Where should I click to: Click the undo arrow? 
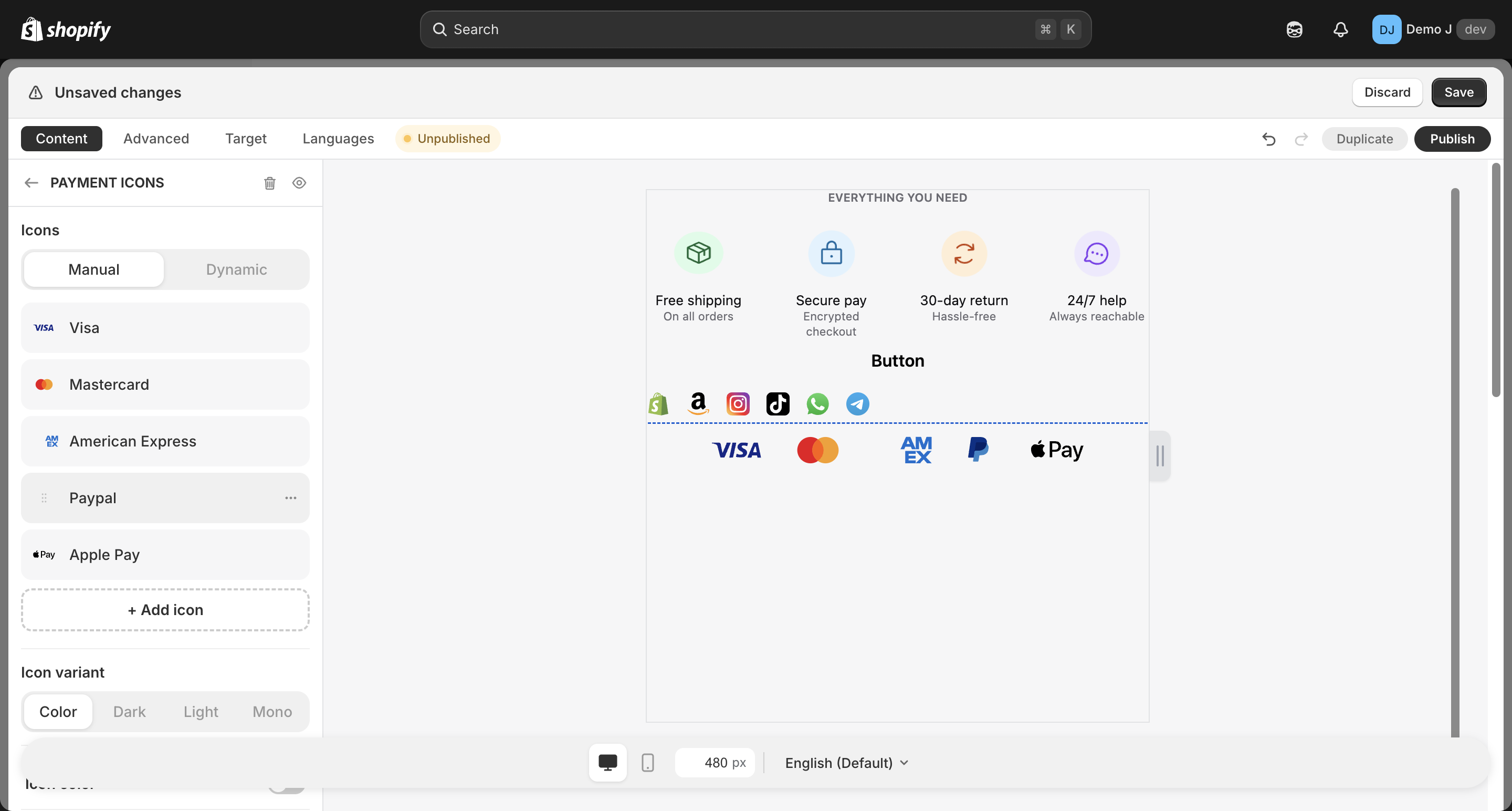[x=1268, y=139]
